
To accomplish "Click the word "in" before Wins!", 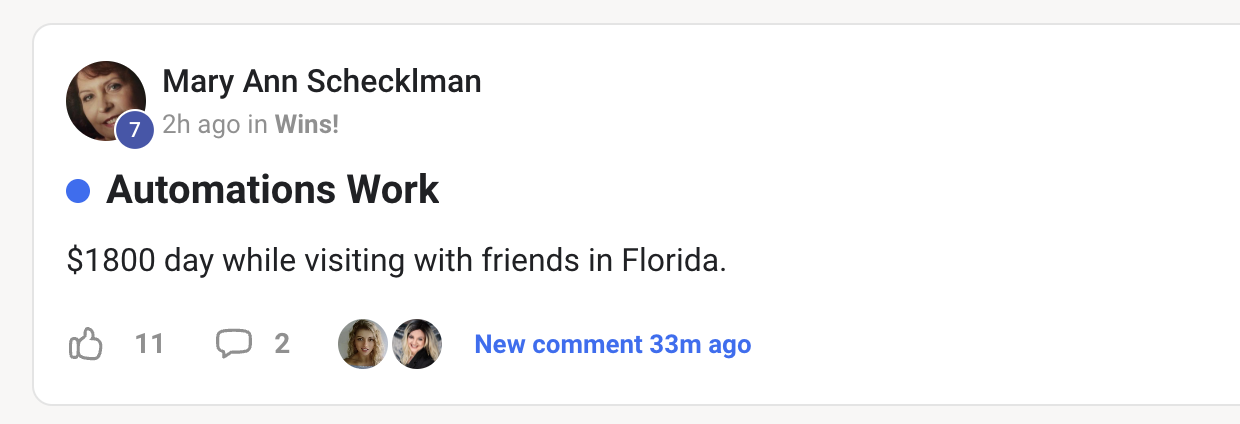I will (257, 124).
